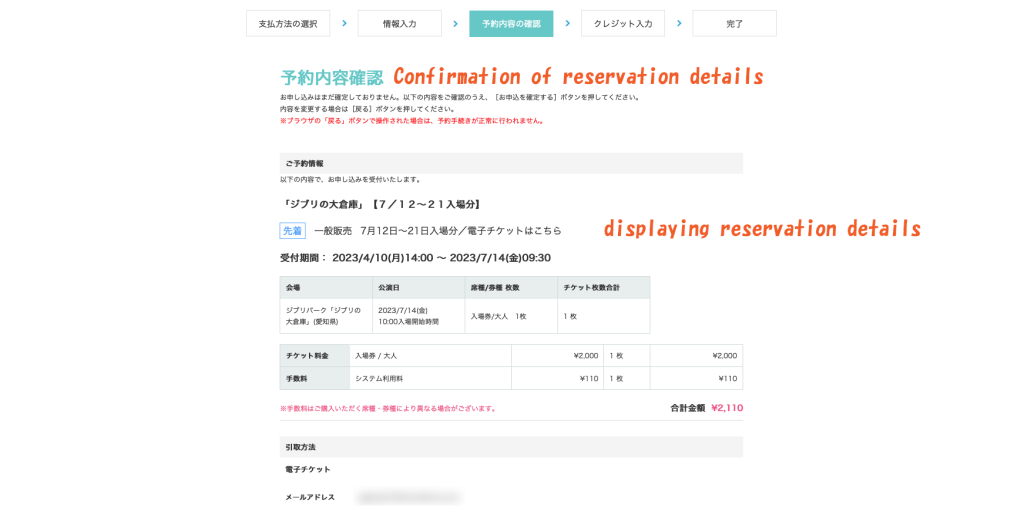Click the orange 'Confirmation of reservation details' annotation
The width and height of the screenshot is (1024, 518).
tap(578, 77)
